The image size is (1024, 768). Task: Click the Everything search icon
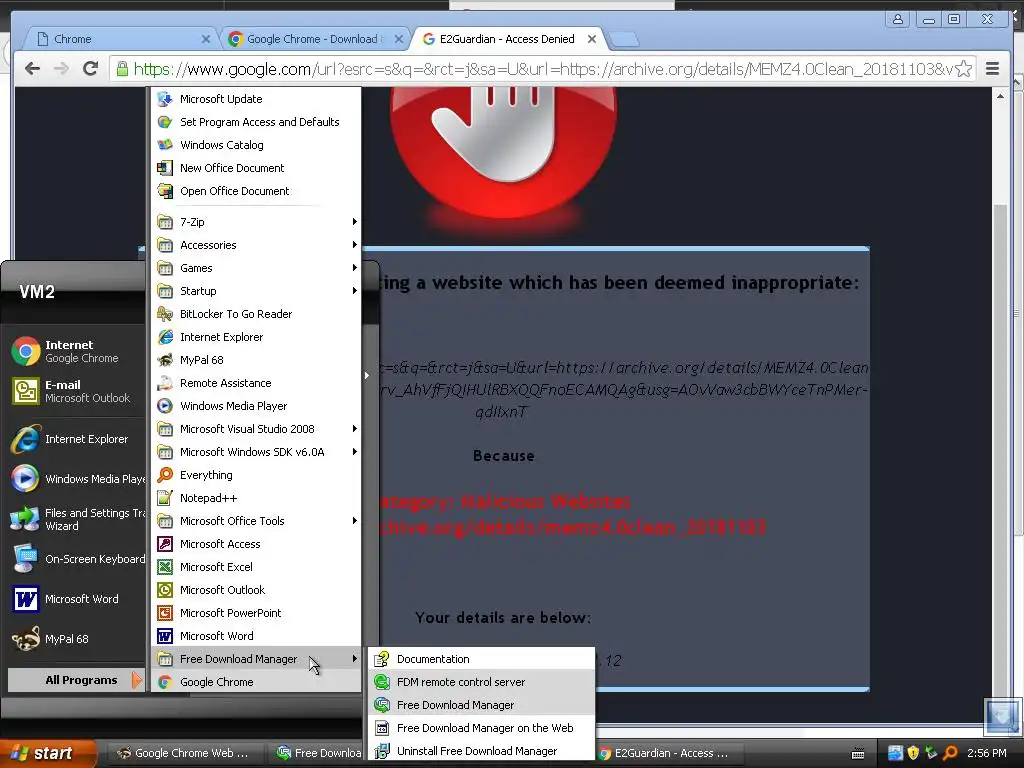(165, 475)
